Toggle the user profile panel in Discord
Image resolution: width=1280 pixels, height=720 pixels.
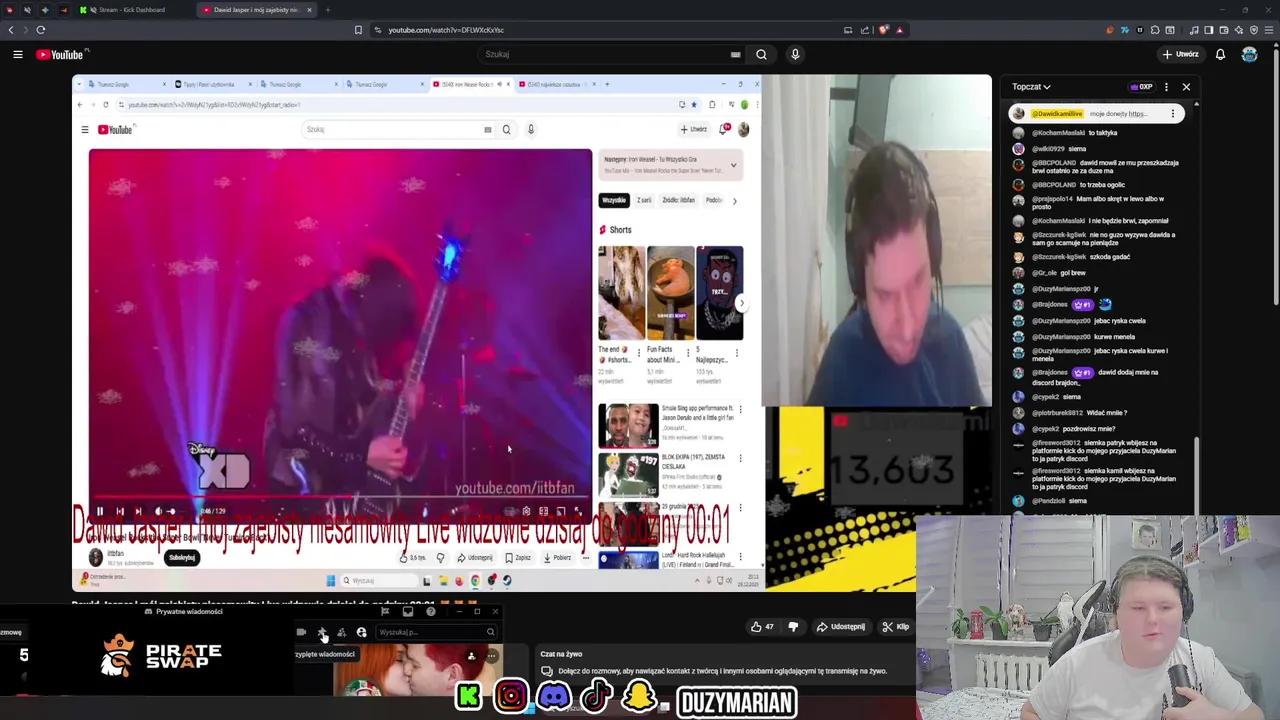(361, 632)
